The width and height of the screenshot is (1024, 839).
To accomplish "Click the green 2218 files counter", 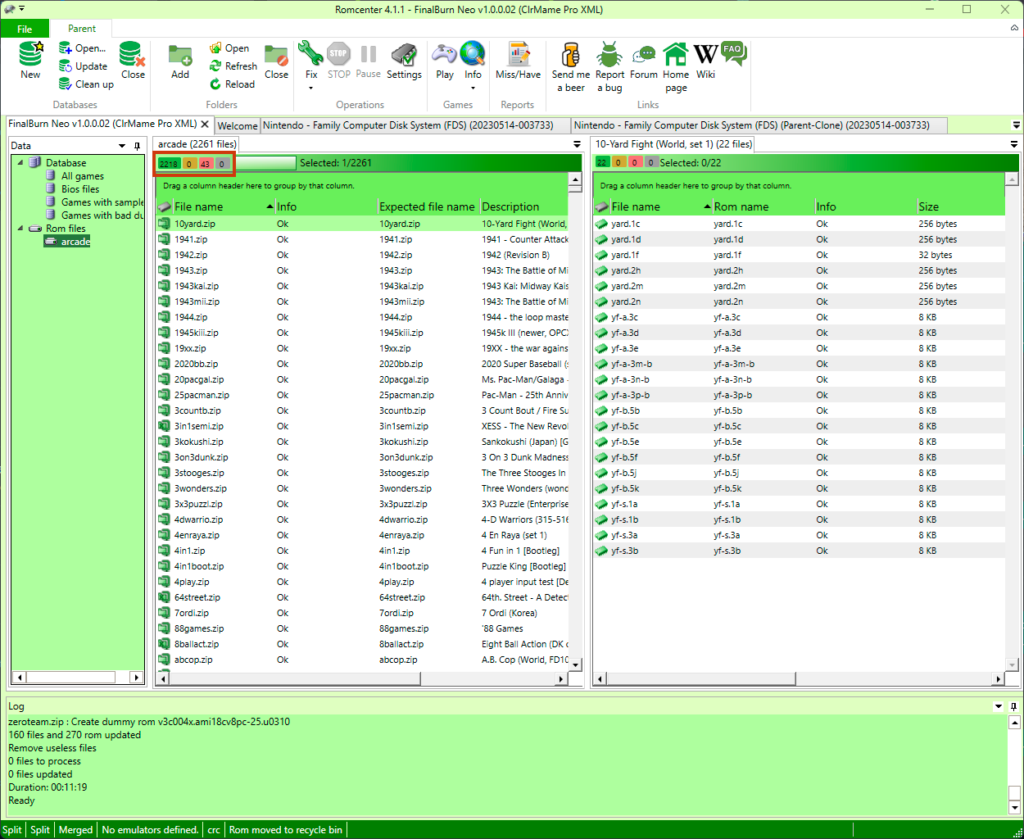I will point(168,163).
